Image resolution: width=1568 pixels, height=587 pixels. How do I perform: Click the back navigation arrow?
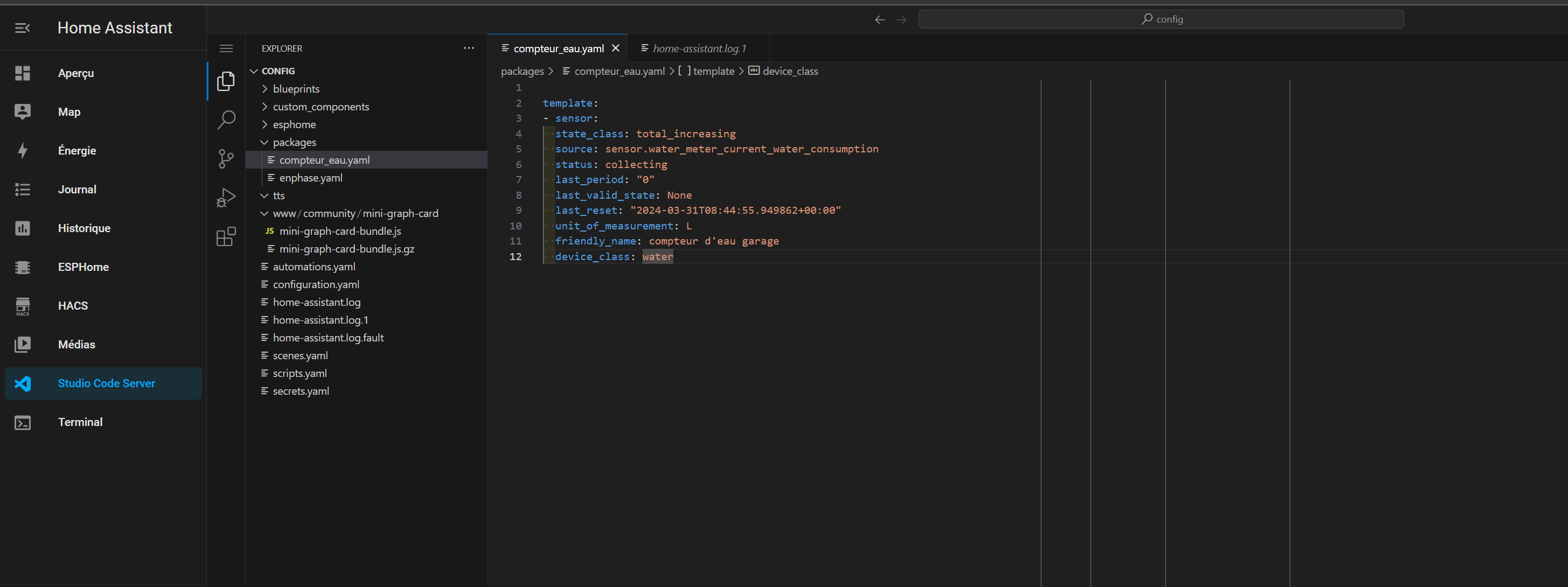point(880,19)
